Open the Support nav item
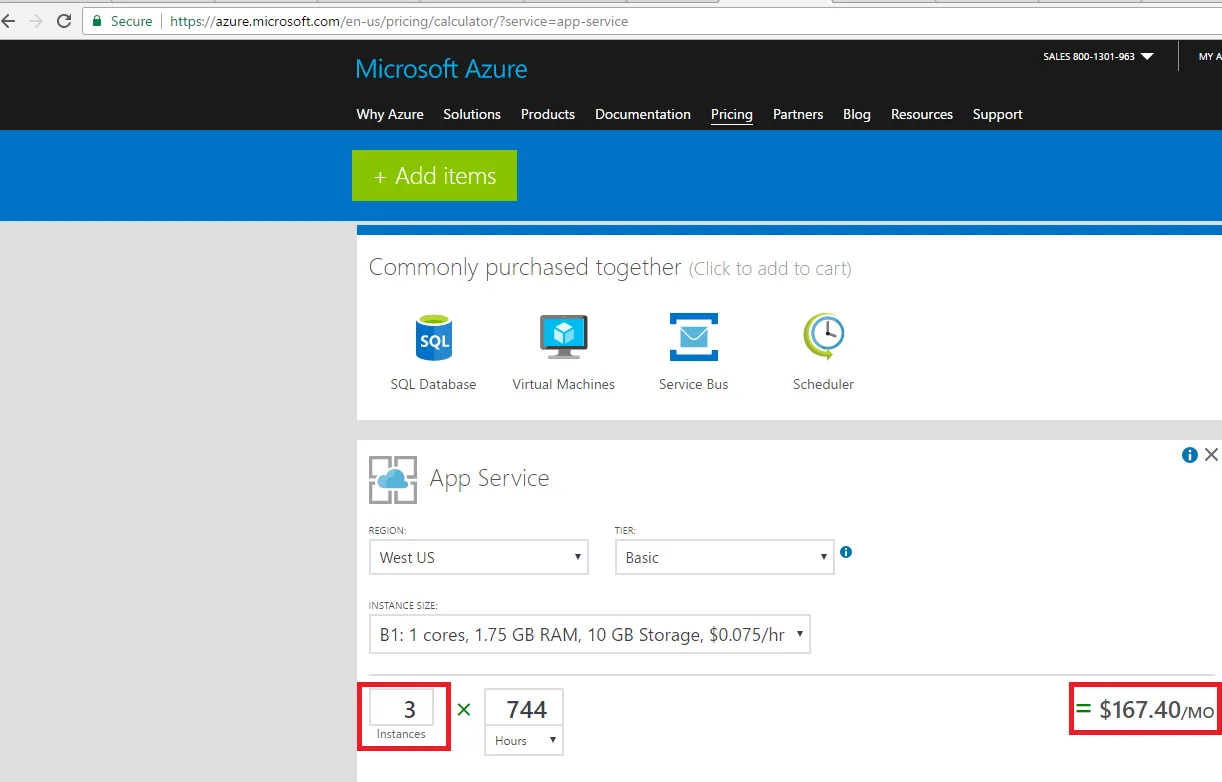This screenshot has width=1222, height=782. pyautogui.click(x=998, y=114)
